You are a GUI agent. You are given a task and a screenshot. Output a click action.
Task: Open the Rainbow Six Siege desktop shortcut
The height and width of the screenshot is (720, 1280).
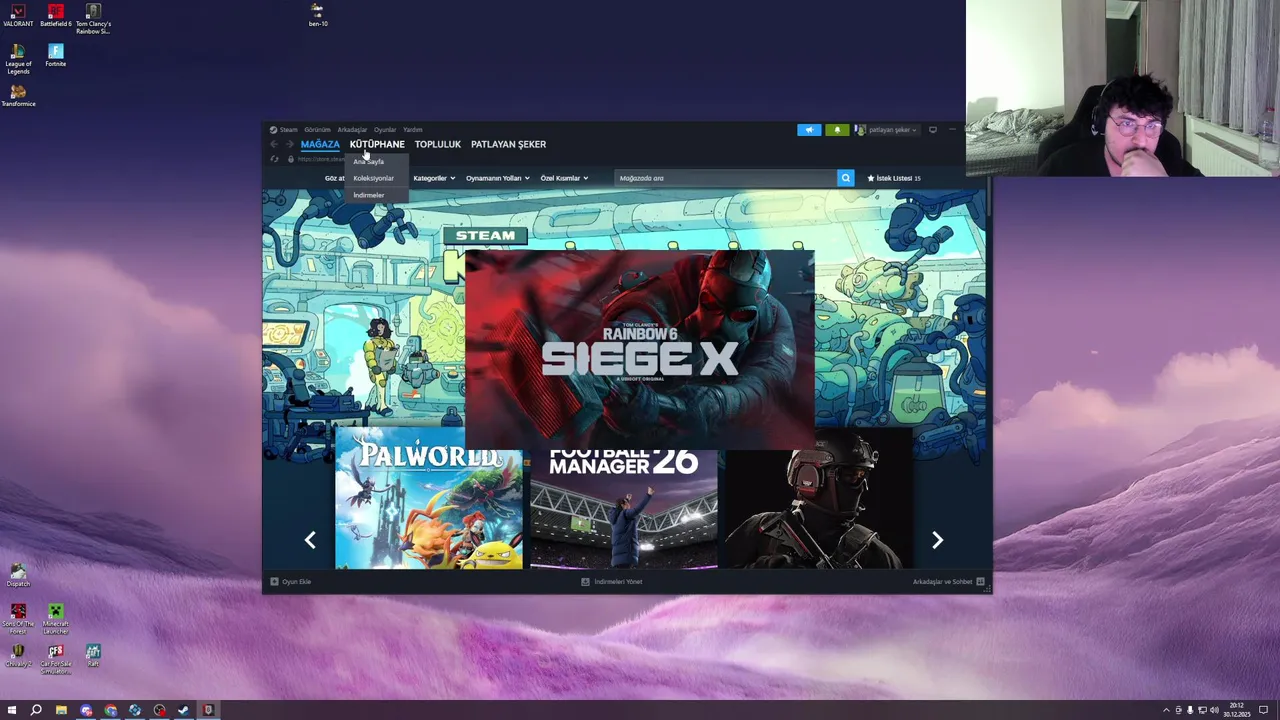(x=93, y=18)
